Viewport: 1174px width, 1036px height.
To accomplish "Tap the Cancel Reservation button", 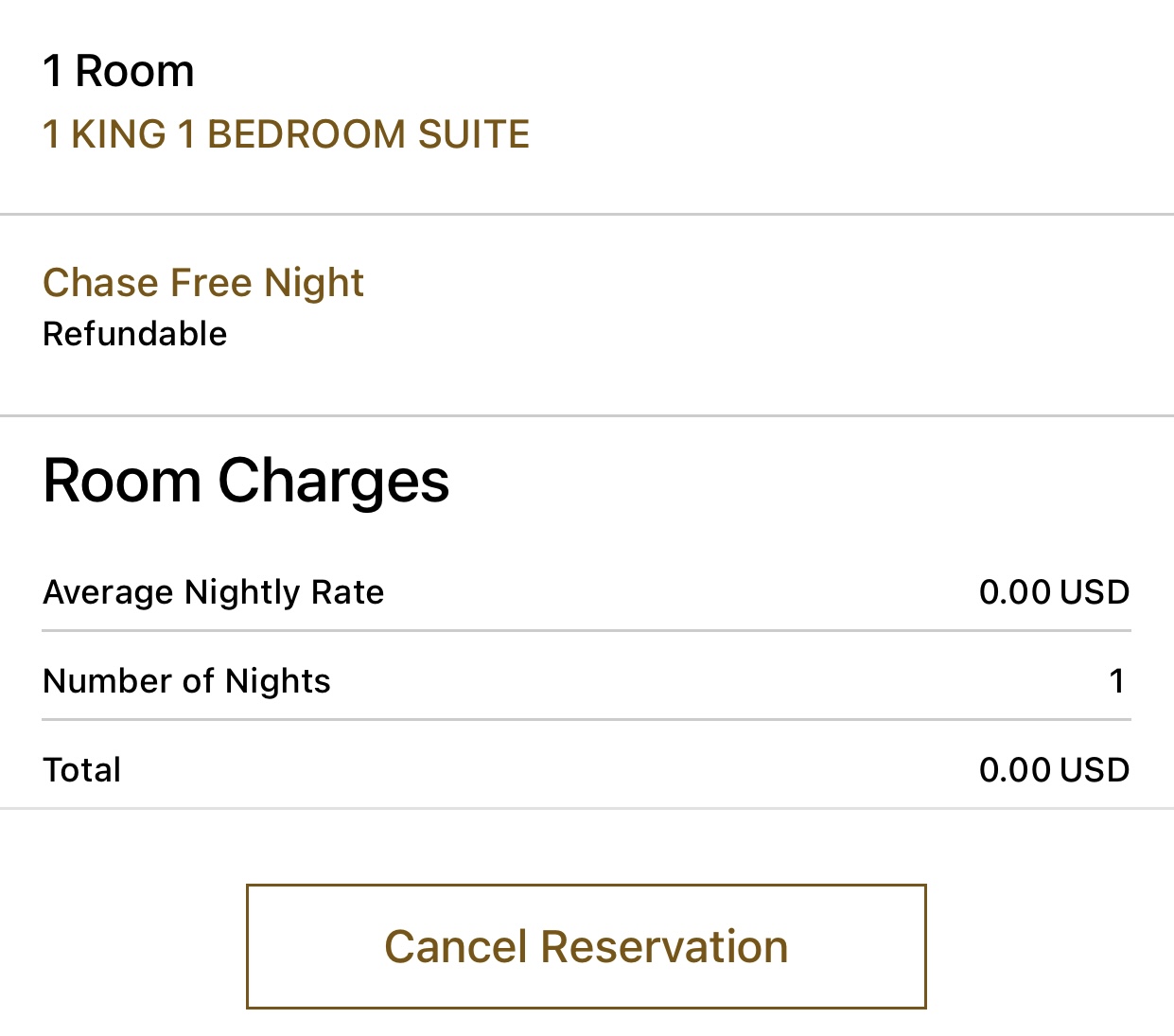I will [586, 946].
